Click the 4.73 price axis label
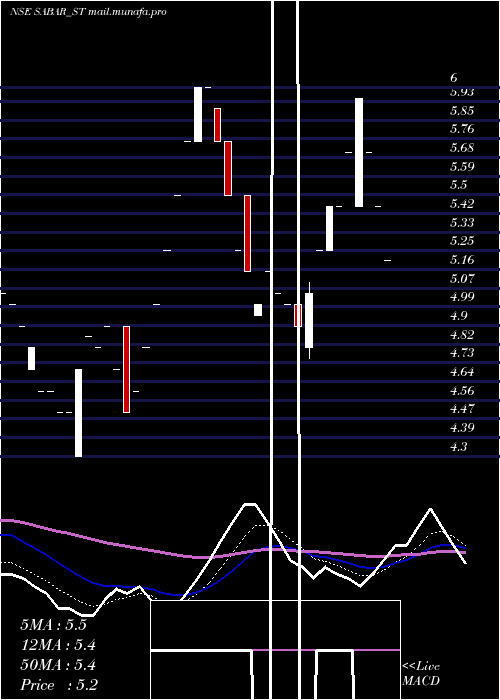 pyautogui.click(x=462, y=353)
